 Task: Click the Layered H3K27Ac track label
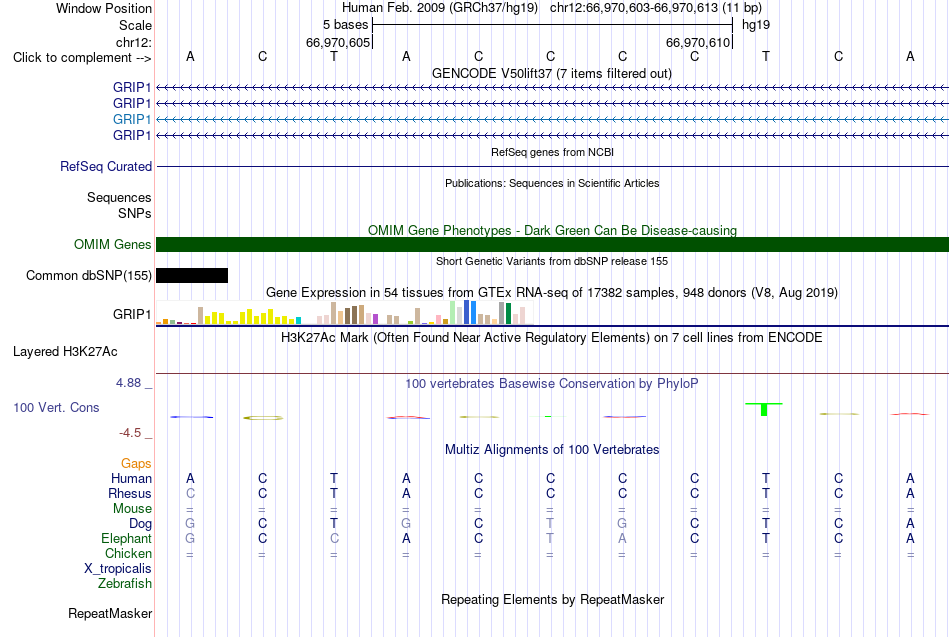[65, 352]
